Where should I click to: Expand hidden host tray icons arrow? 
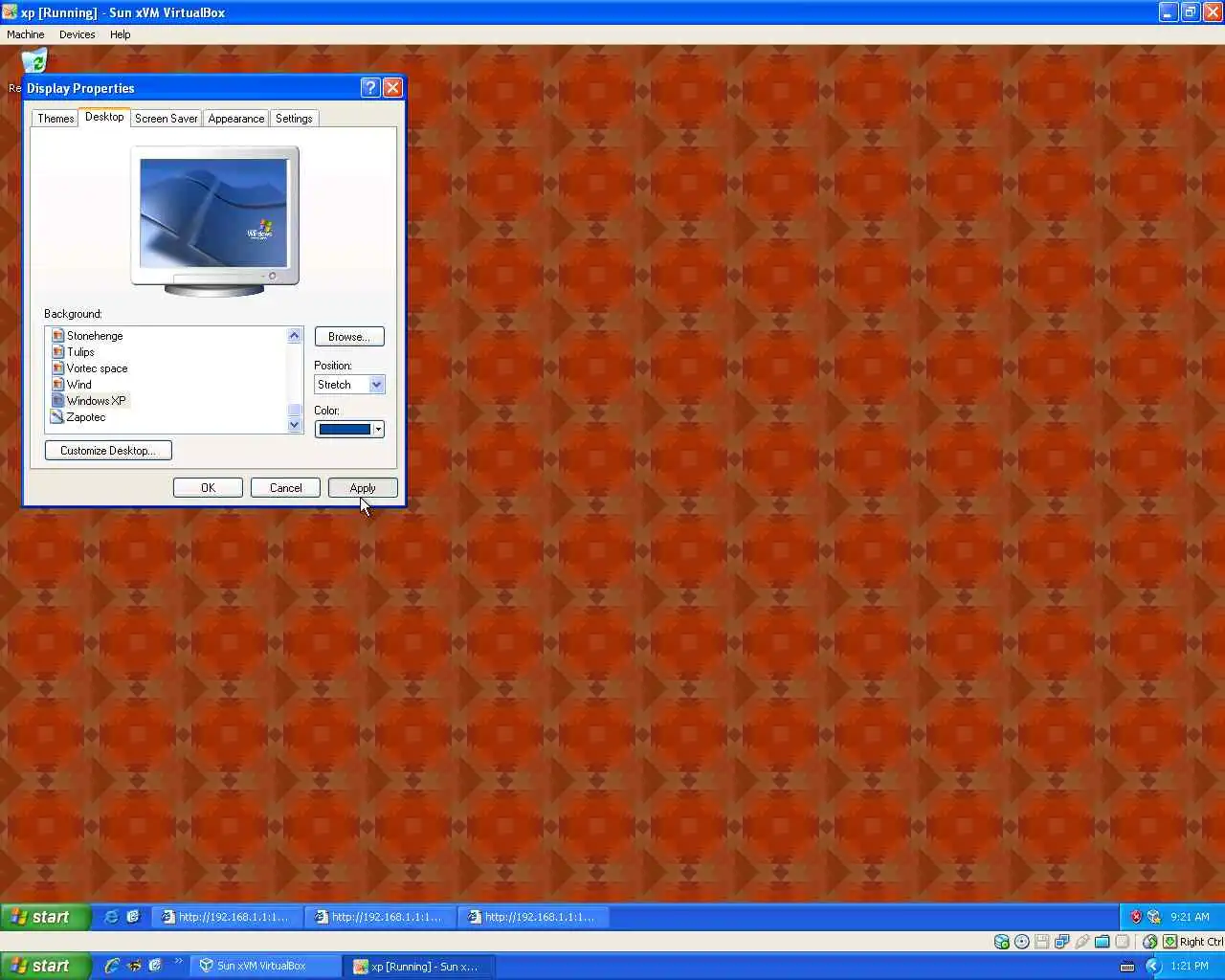click(1152, 967)
